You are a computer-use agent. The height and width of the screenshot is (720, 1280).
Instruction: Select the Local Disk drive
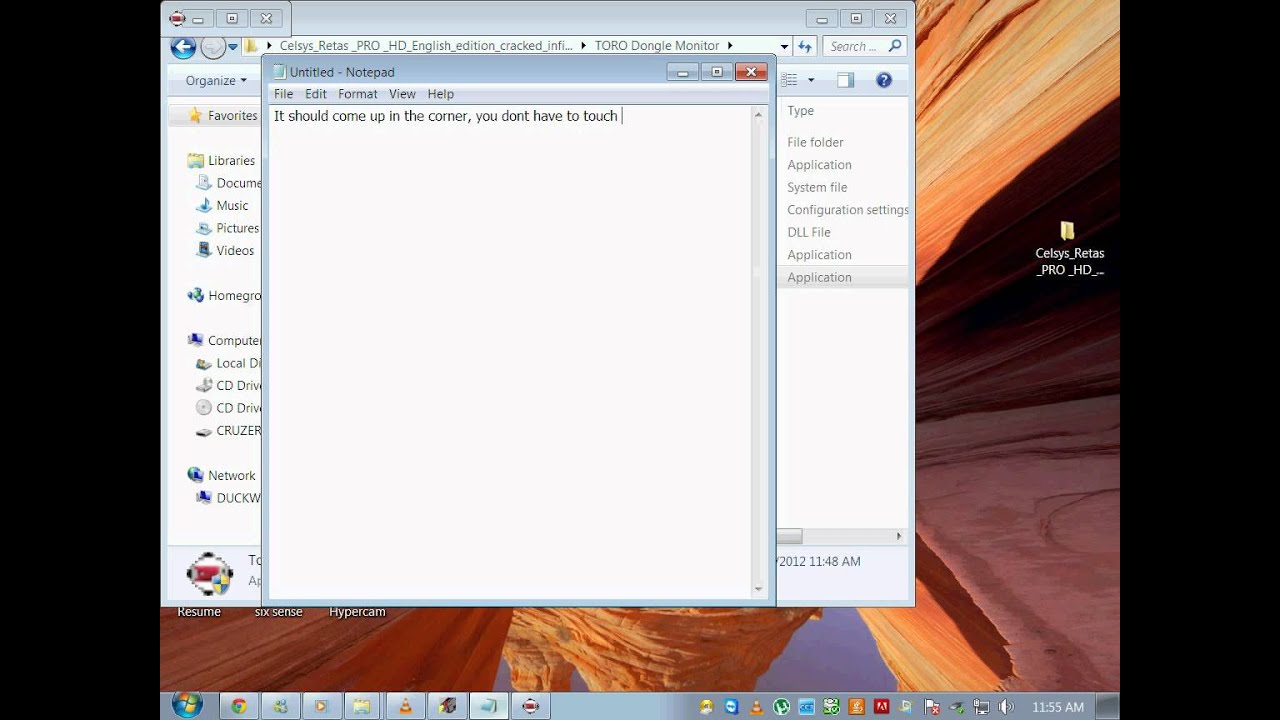click(229, 364)
